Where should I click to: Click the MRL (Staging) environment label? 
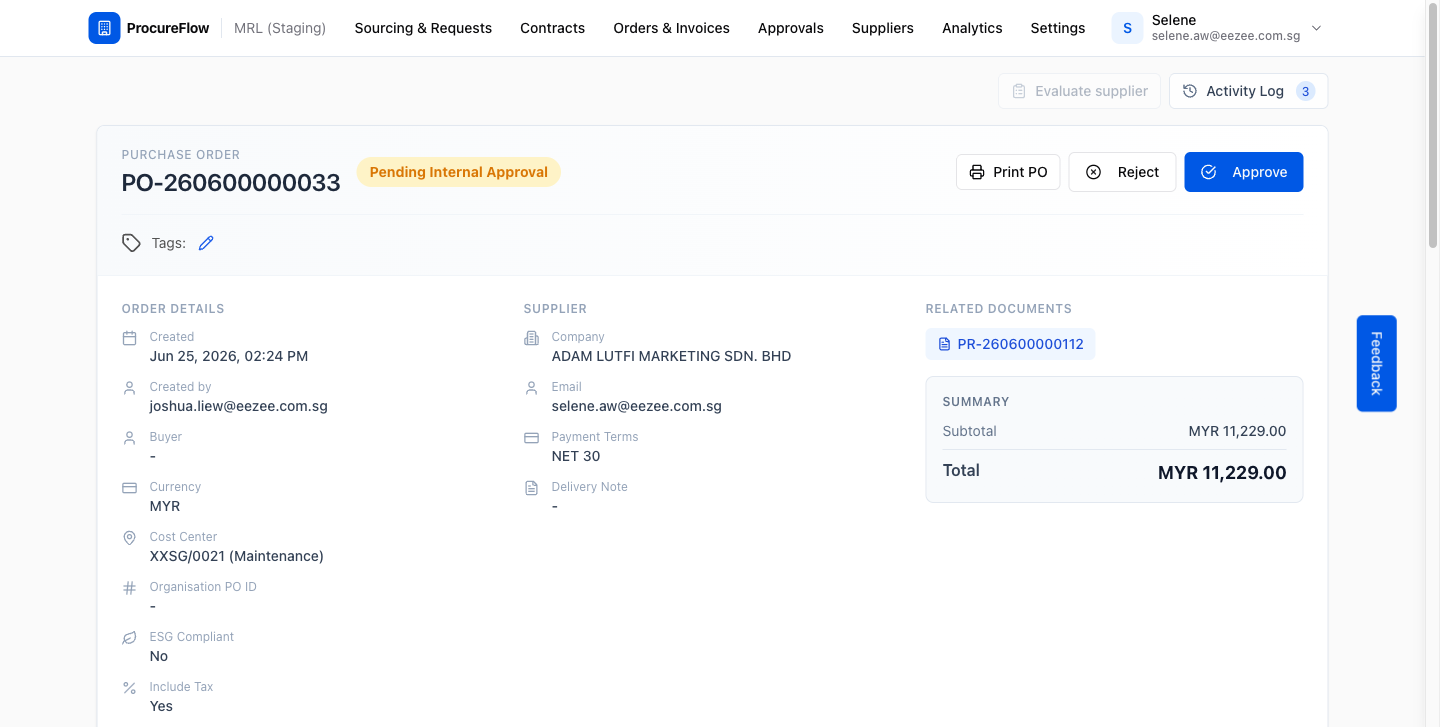point(280,28)
